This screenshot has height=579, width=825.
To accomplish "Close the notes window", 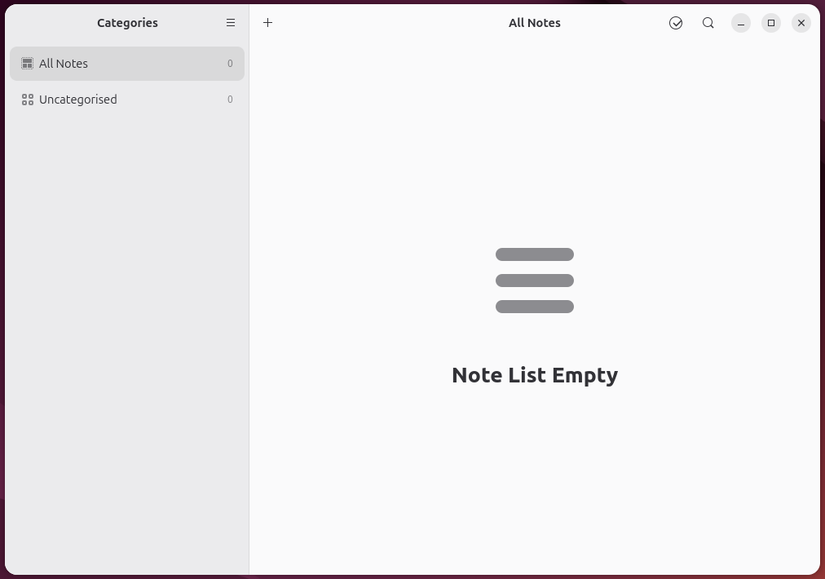I will tap(801, 23).
